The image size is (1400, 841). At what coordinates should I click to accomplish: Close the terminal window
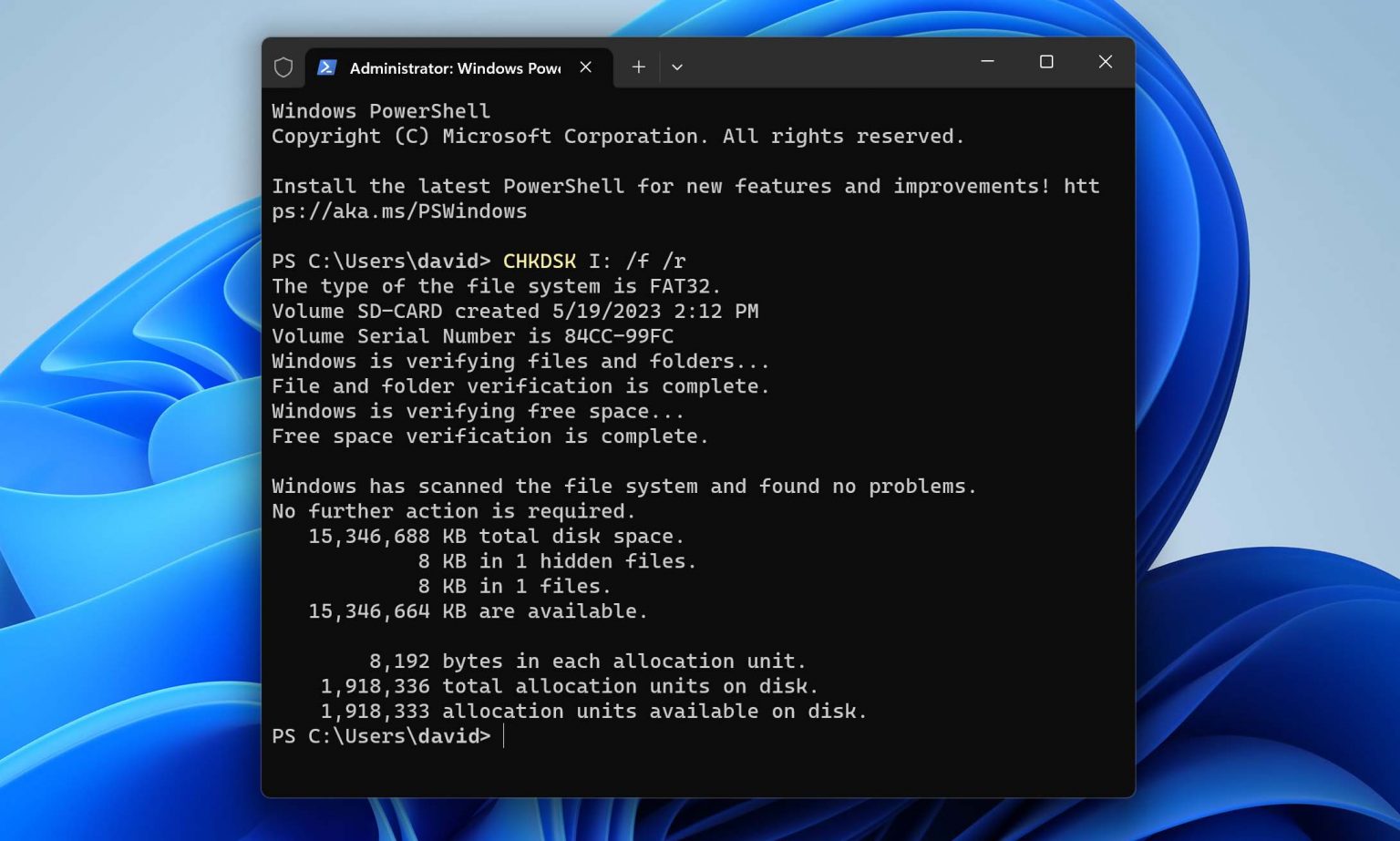(1105, 62)
